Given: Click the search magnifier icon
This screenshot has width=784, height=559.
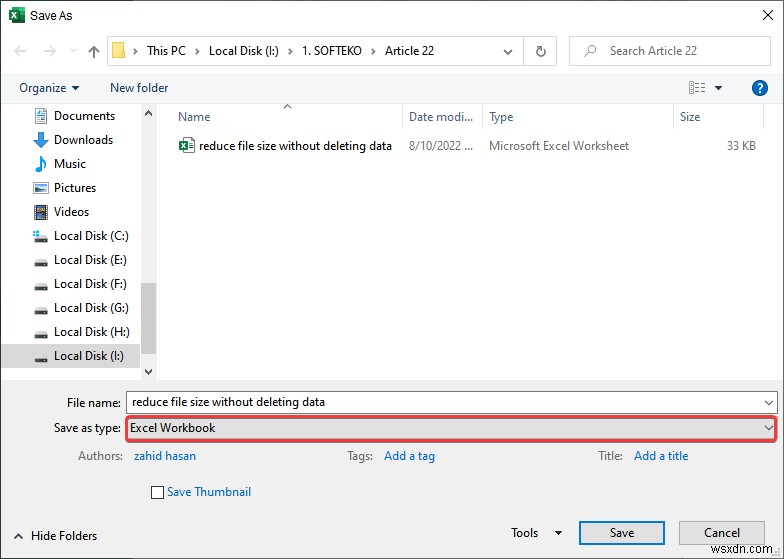Looking at the screenshot, I should (x=590, y=50).
